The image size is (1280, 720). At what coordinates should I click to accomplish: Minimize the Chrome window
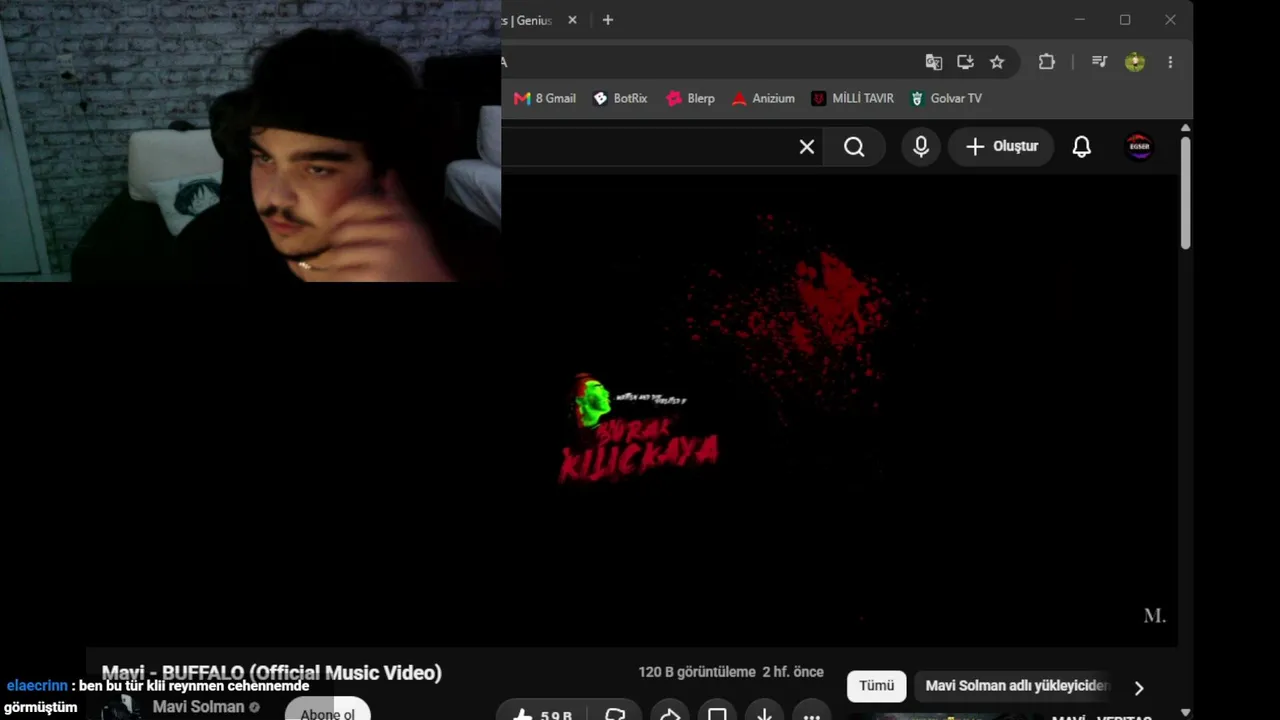point(1079,20)
